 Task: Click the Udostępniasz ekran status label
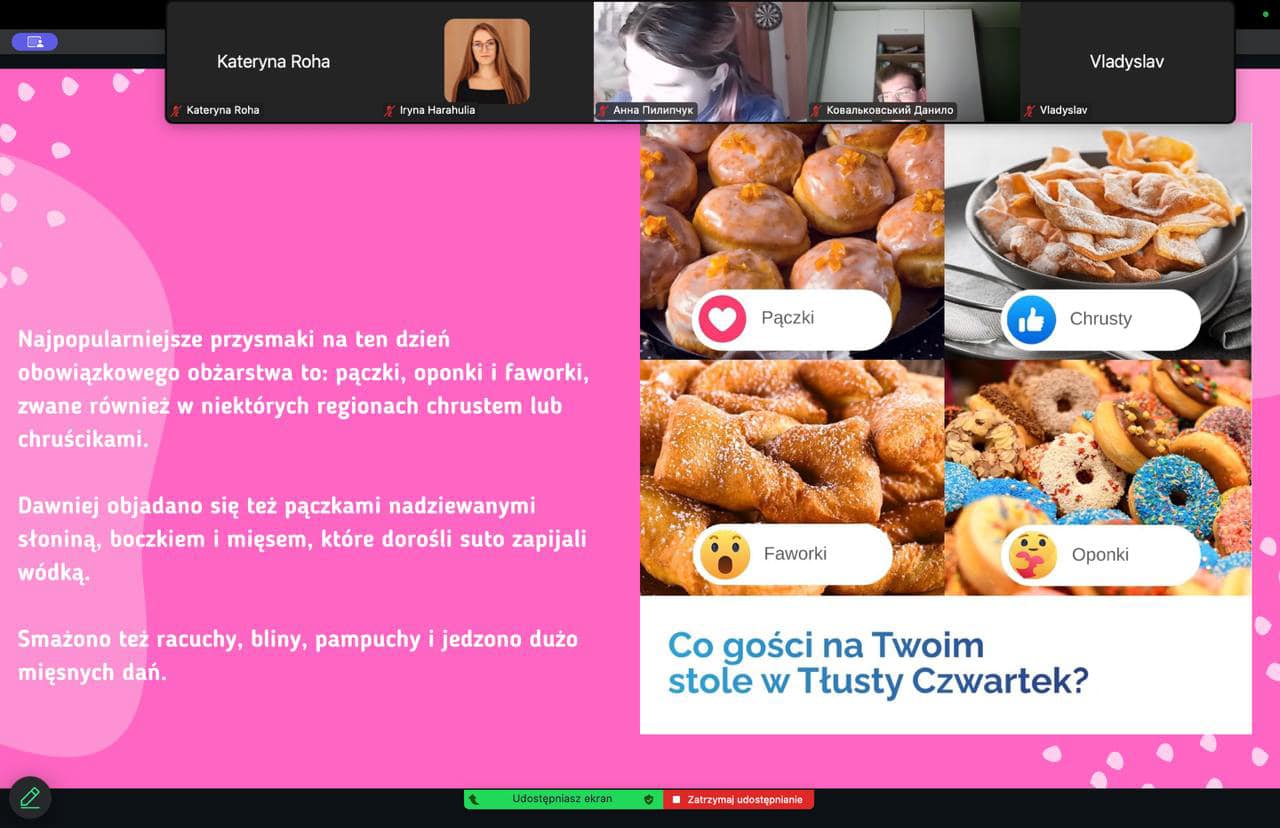[562, 800]
